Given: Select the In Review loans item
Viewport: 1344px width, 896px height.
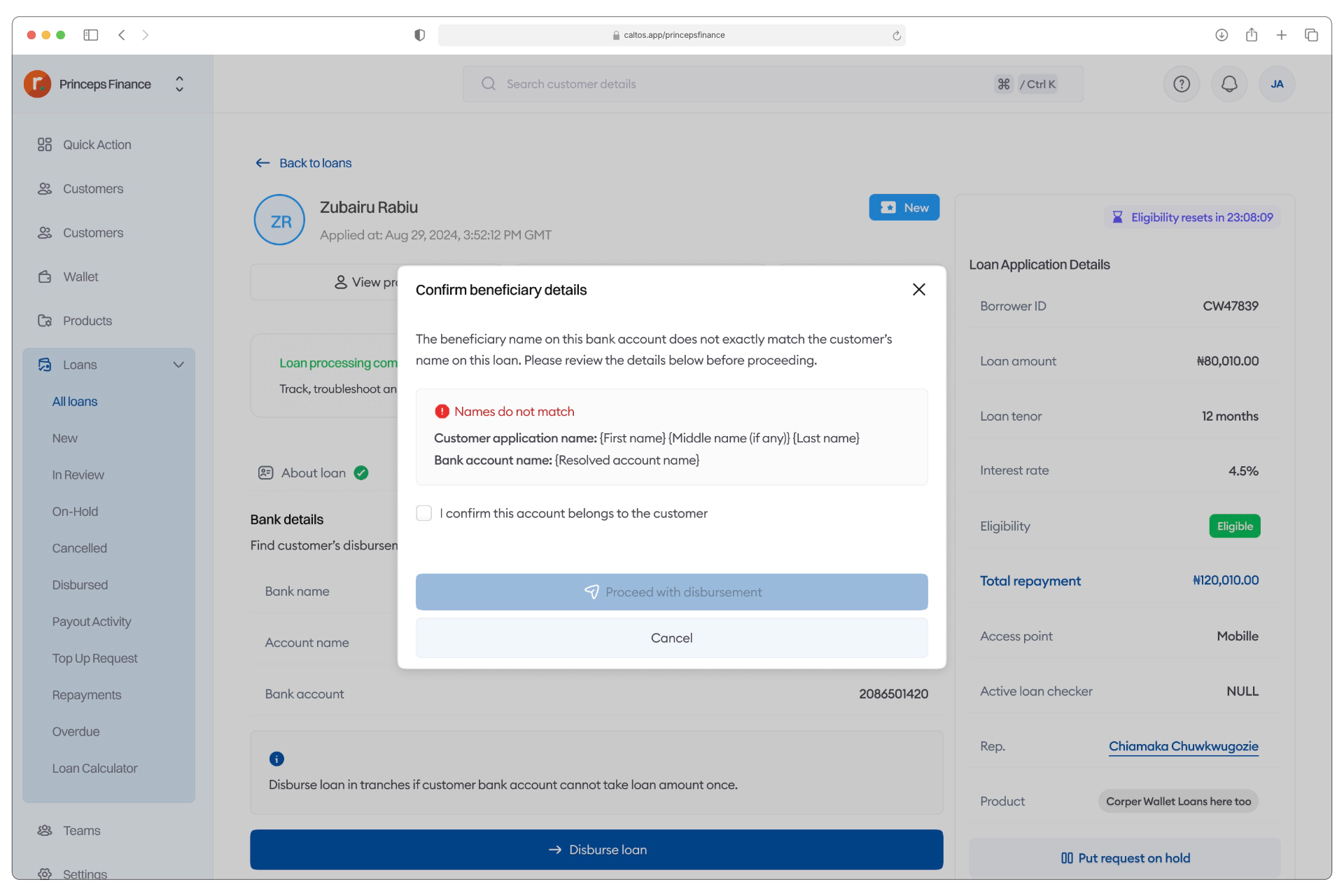Looking at the screenshot, I should 78,475.
